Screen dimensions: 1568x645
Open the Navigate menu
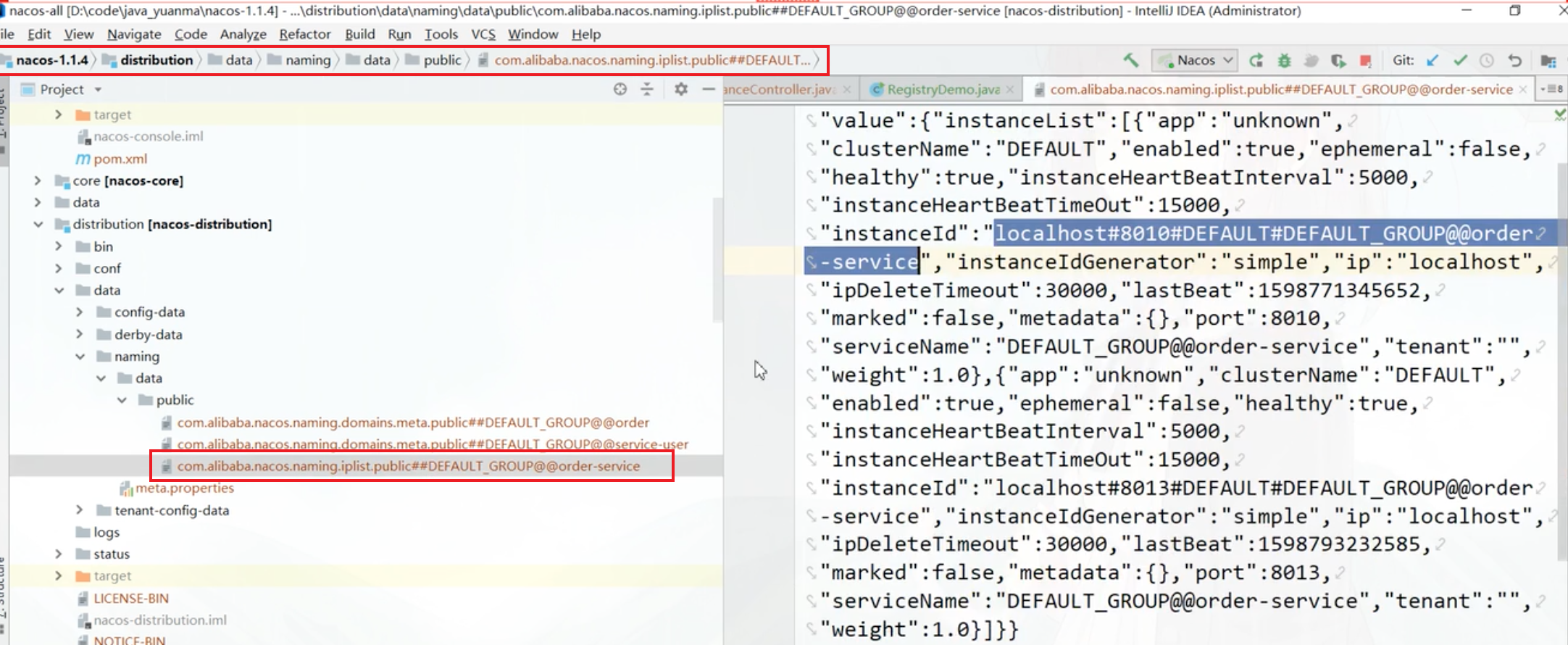tap(134, 34)
